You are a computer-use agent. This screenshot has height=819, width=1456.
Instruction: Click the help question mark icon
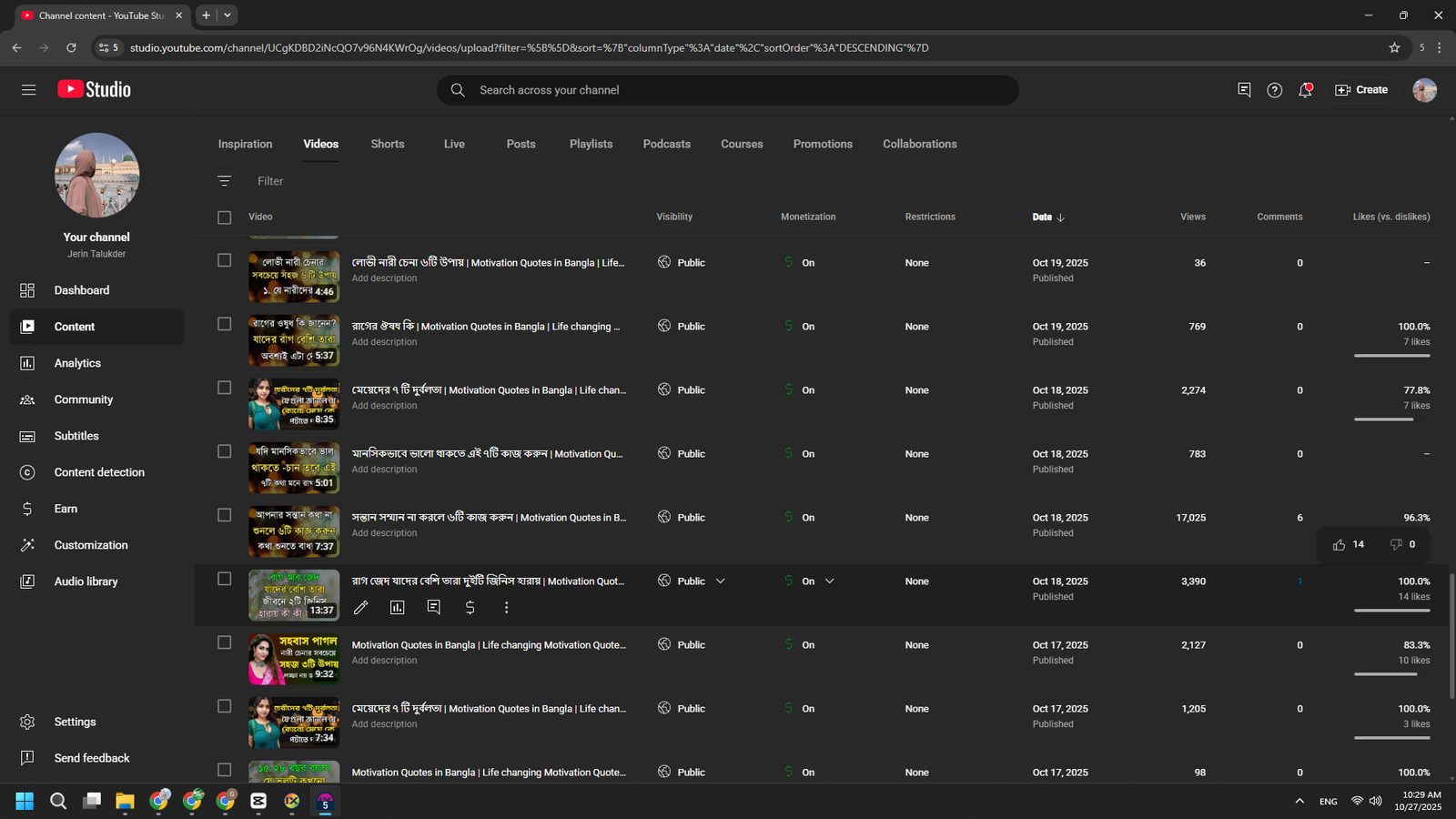1275,90
